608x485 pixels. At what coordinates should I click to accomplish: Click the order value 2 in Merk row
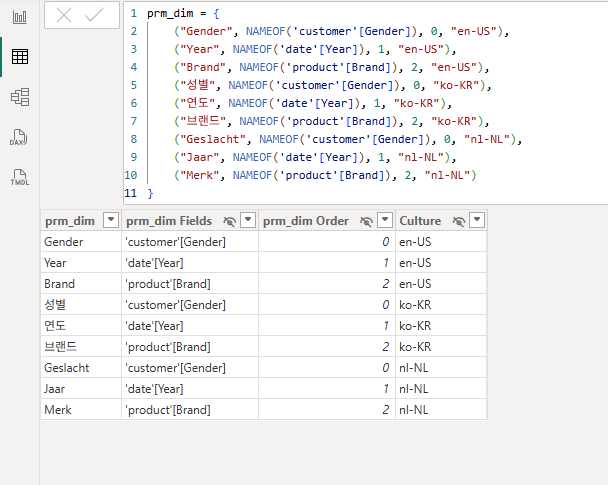pyautogui.click(x=327, y=409)
